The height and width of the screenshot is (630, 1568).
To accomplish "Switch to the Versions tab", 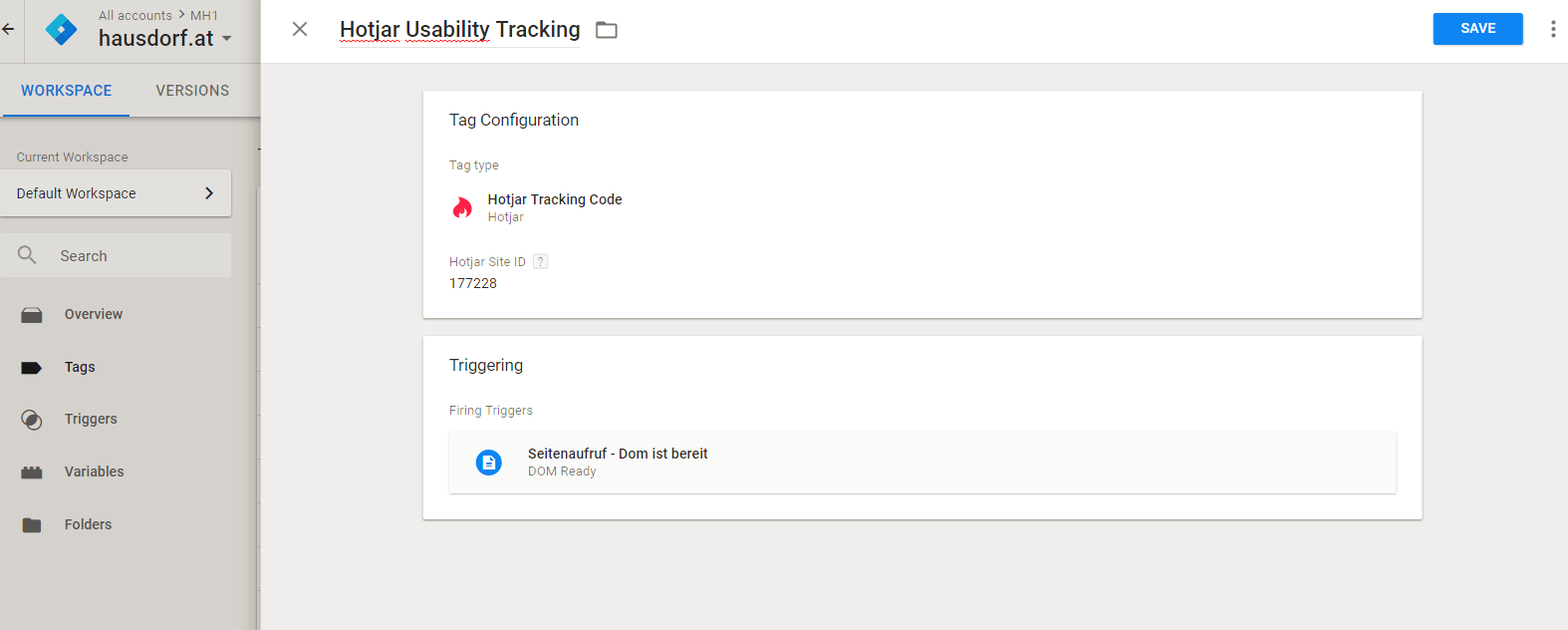I will [191, 90].
